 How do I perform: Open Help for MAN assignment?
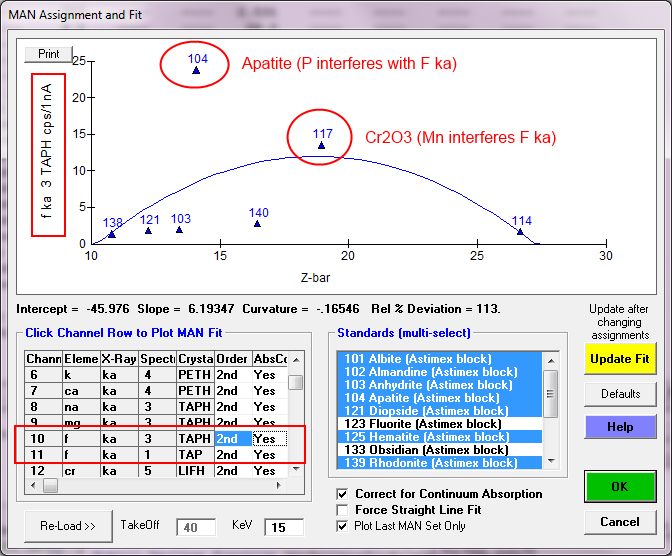coord(620,427)
